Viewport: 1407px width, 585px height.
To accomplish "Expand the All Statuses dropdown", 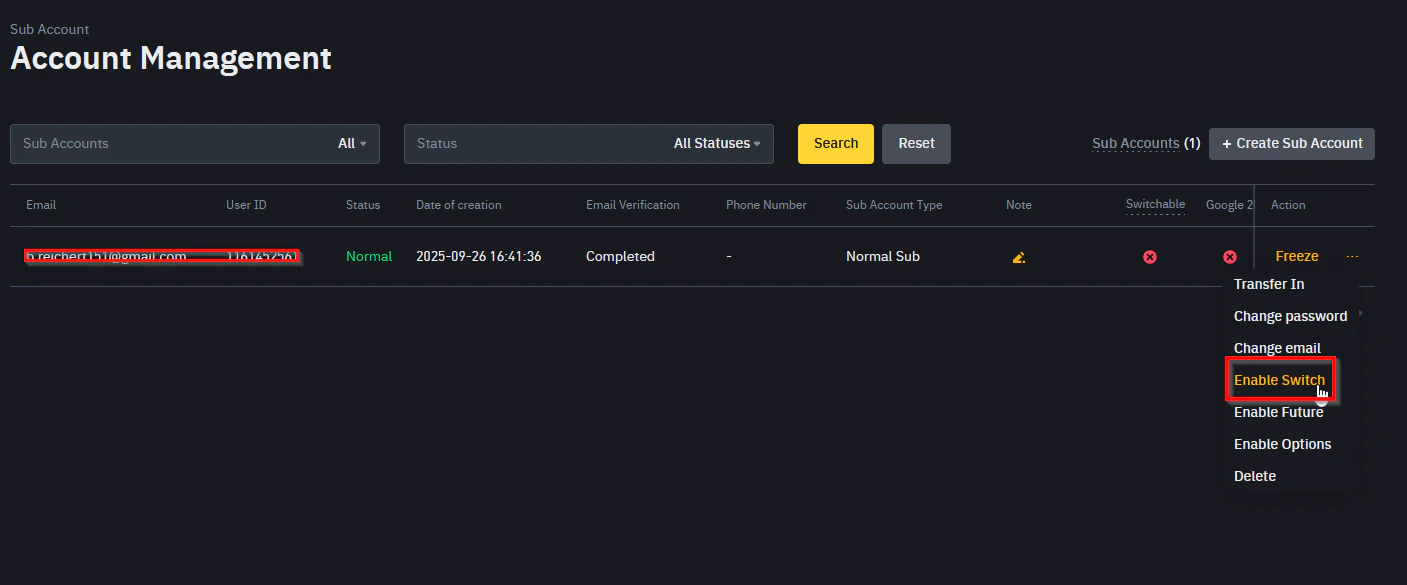I will point(716,143).
